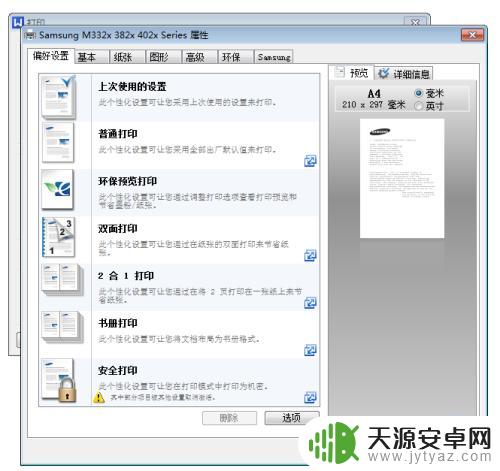Show the 预览 preview tab
This screenshot has width=500, height=471.
pos(352,73)
